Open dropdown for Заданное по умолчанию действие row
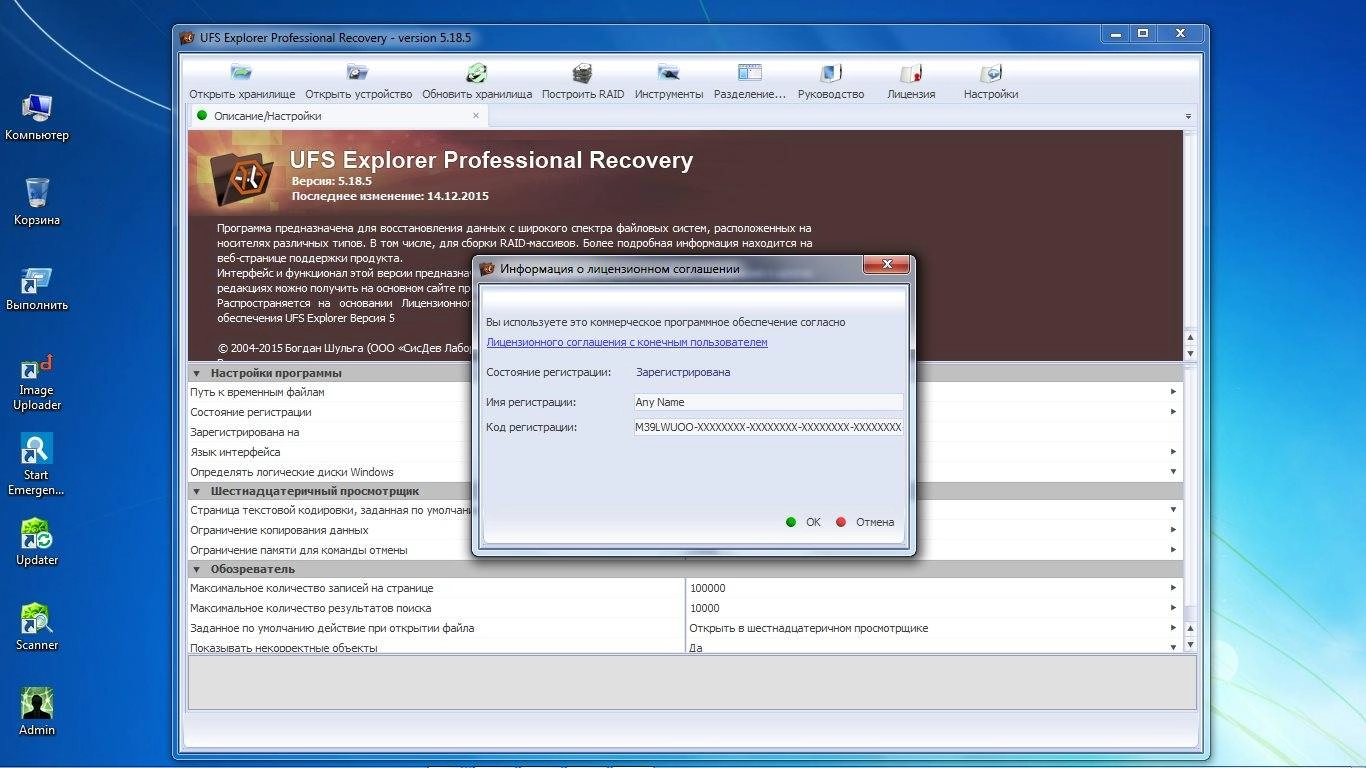 [x=1173, y=628]
